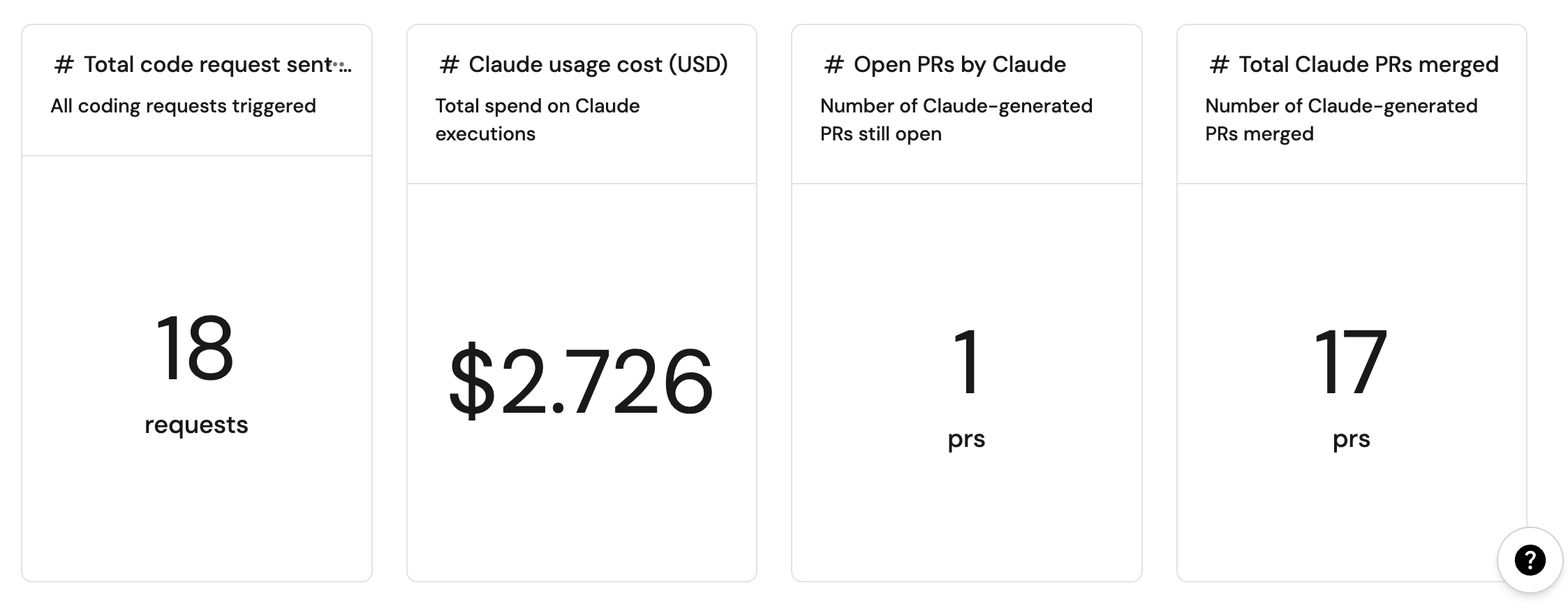Viewport: 1568px width, 609px height.
Task: Click the description about PRs still open
Action: [x=956, y=119]
